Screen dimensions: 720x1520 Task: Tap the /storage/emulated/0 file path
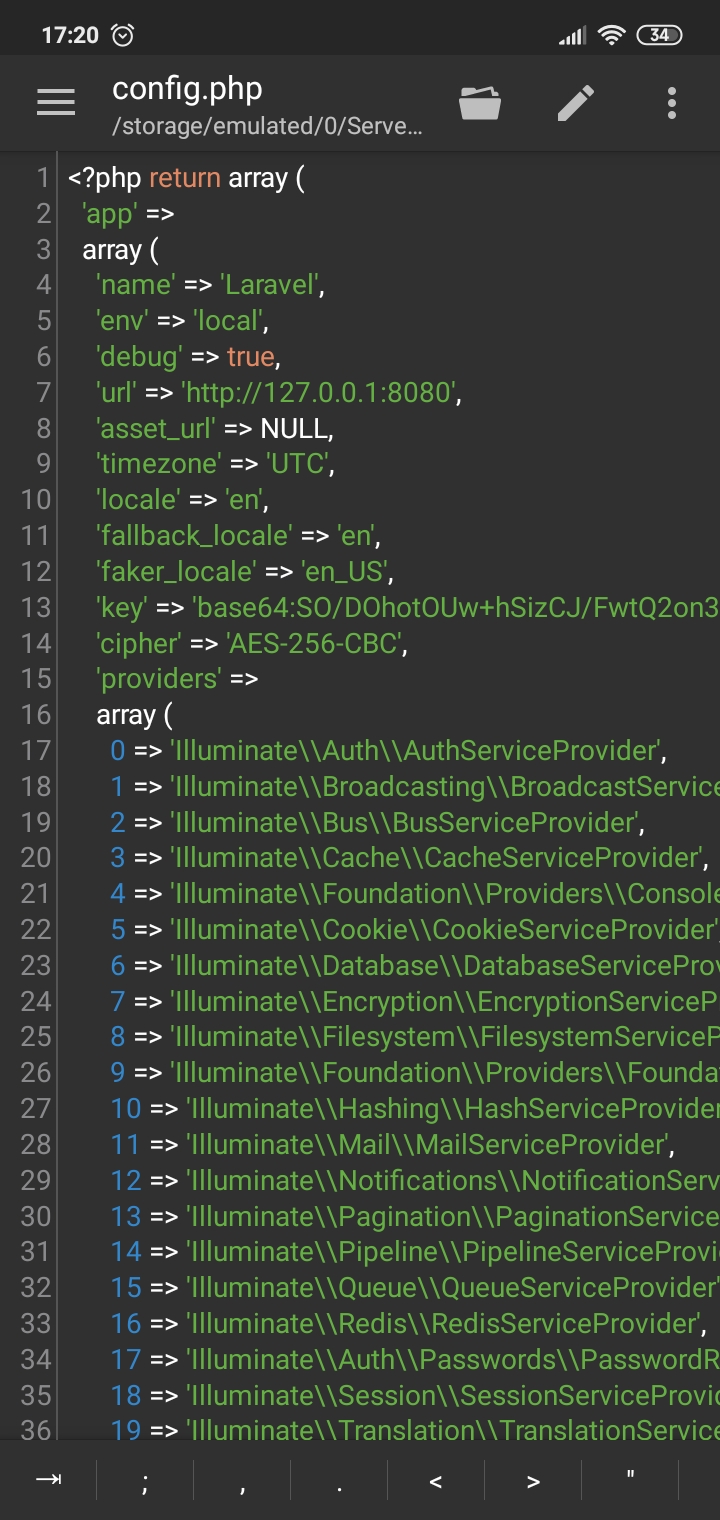(x=267, y=128)
